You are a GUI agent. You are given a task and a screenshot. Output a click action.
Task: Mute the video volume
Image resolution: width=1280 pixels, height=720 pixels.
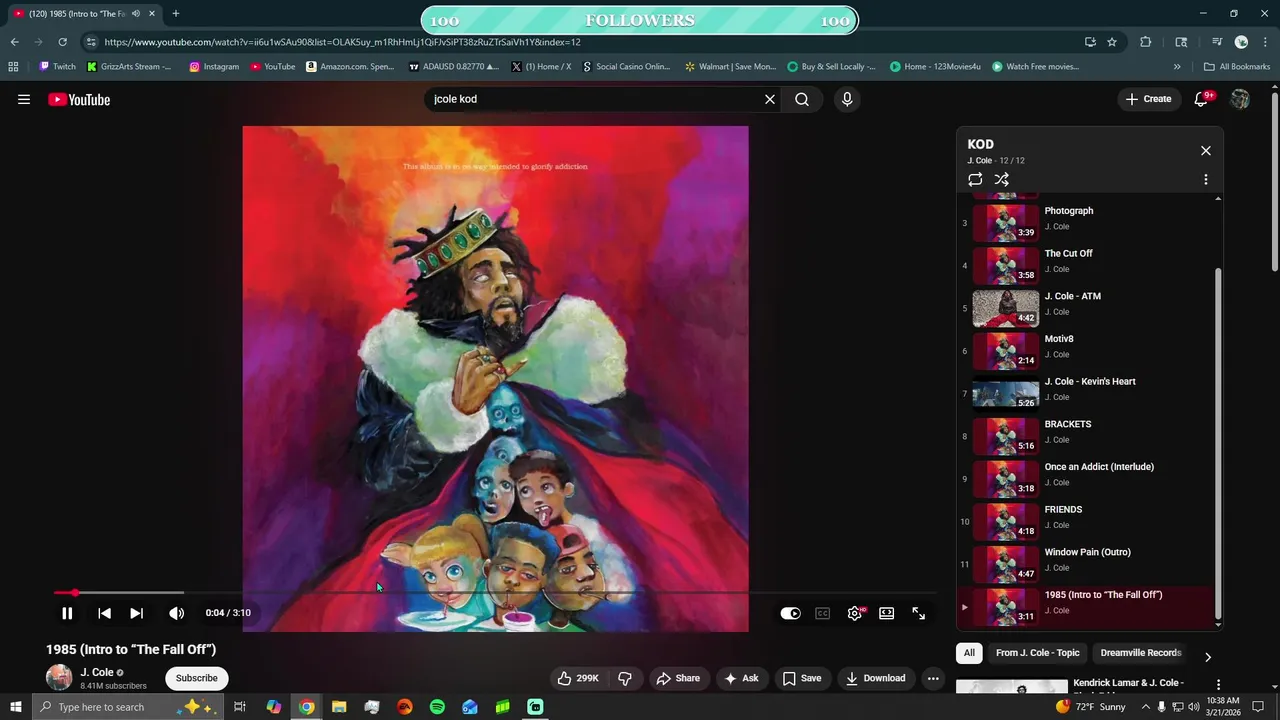coord(176,613)
